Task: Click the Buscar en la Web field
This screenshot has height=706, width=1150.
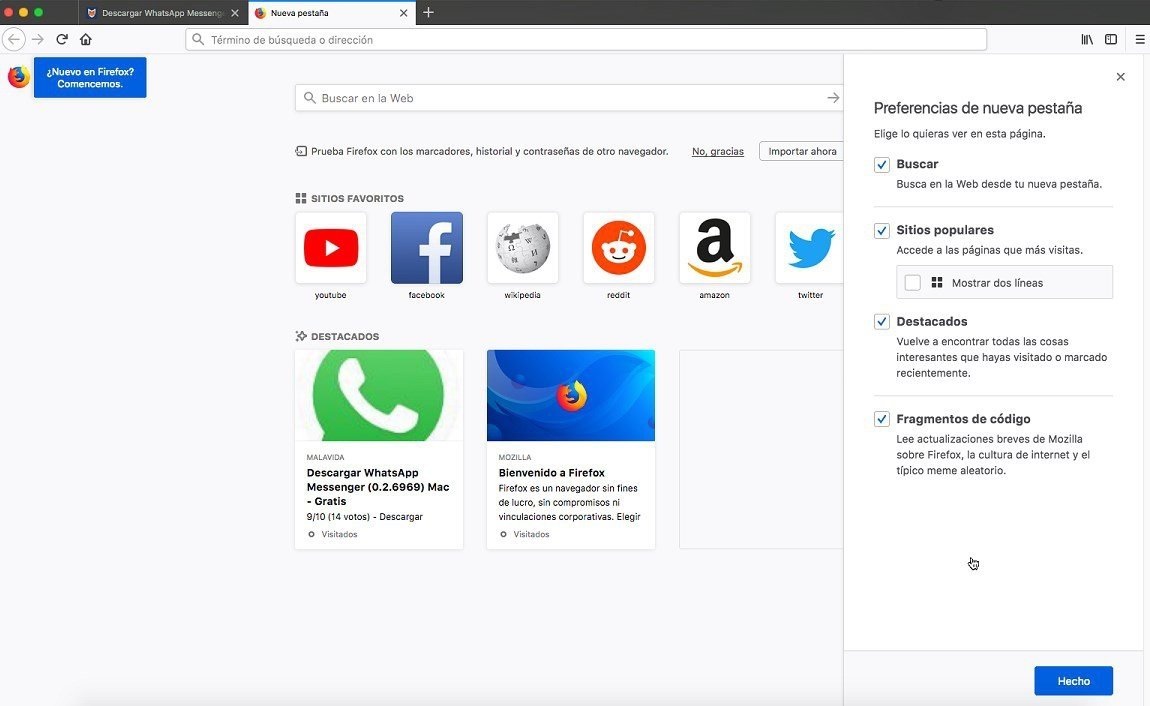Action: [x=568, y=98]
